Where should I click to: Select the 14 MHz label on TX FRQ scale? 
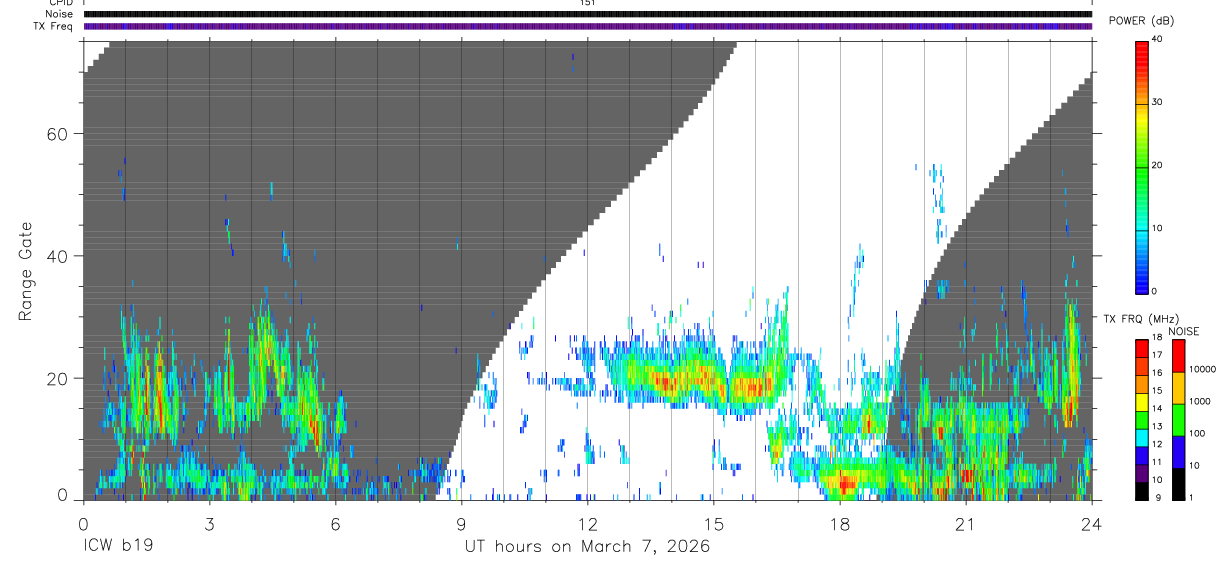click(x=1156, y=409)
